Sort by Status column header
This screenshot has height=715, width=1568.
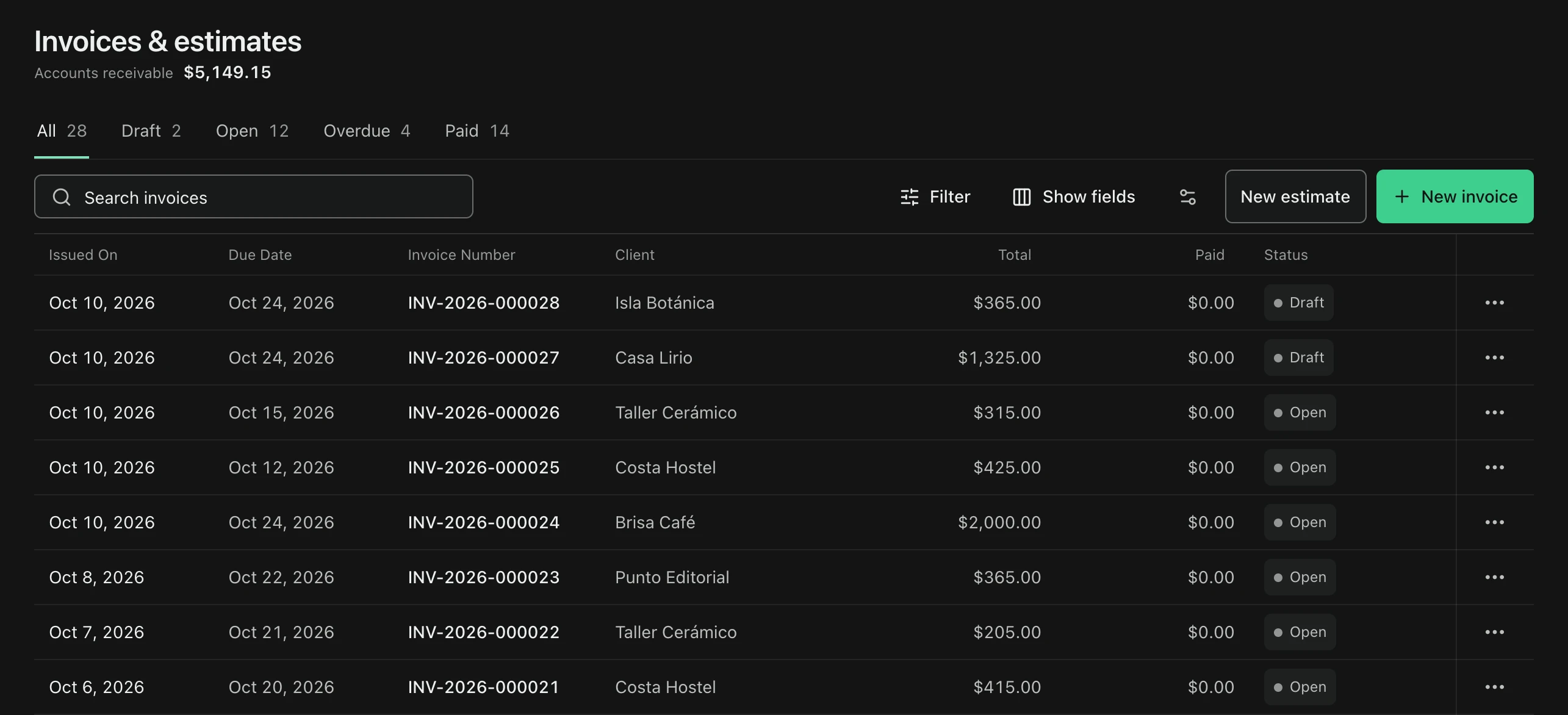pyautogui.click(x=1286, y=255)
